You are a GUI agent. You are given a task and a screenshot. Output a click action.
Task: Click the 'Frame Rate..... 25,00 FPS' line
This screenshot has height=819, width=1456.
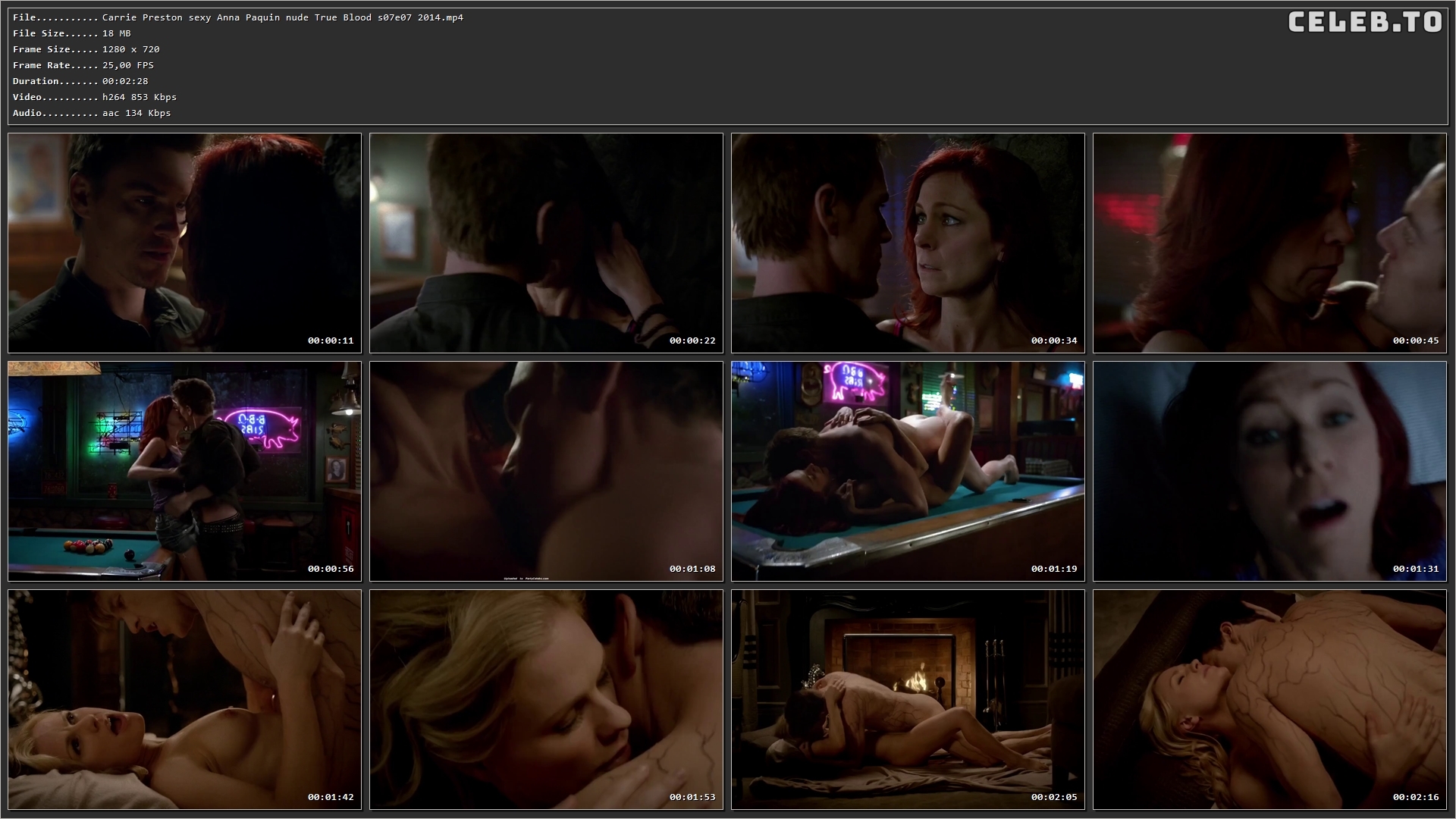pos(83,65)
